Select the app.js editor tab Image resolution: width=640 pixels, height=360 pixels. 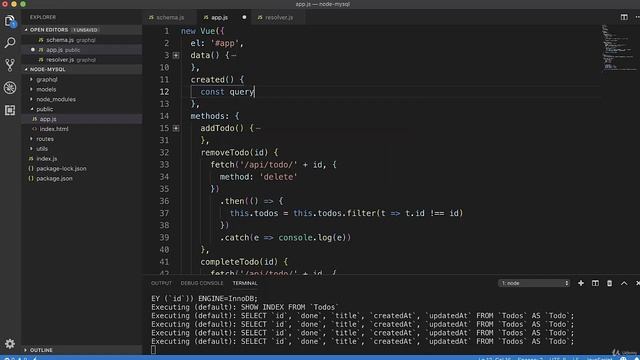pyautogui.click(x=219, y=17)
